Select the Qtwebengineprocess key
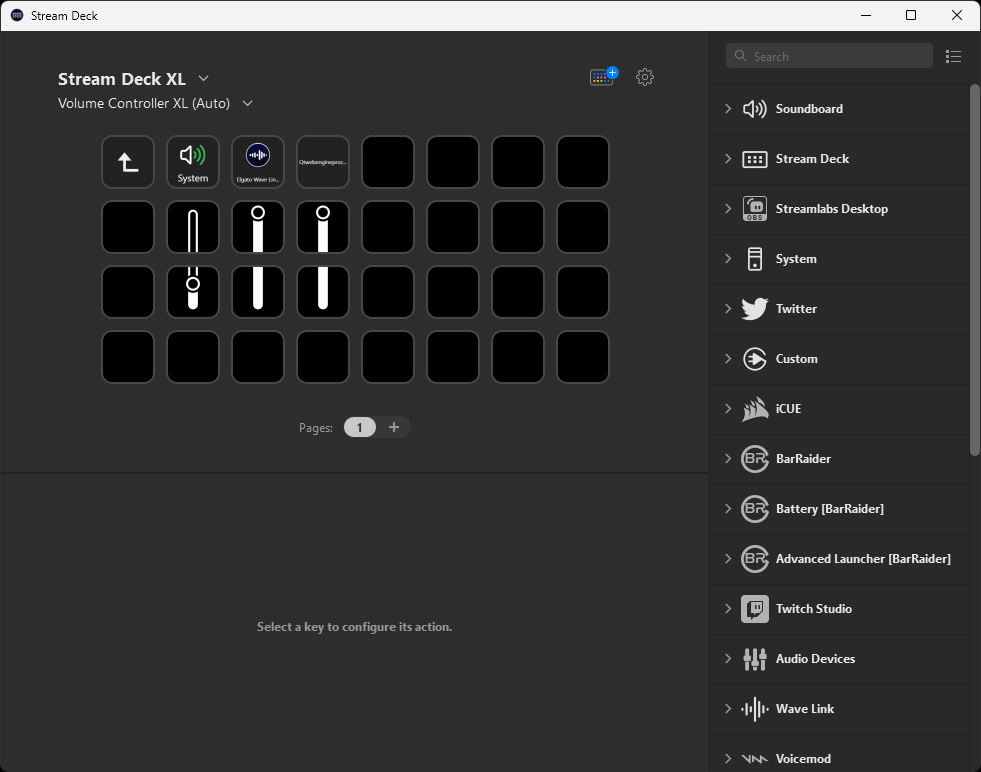This screenshot has height=772, width=981. [323, 162]
